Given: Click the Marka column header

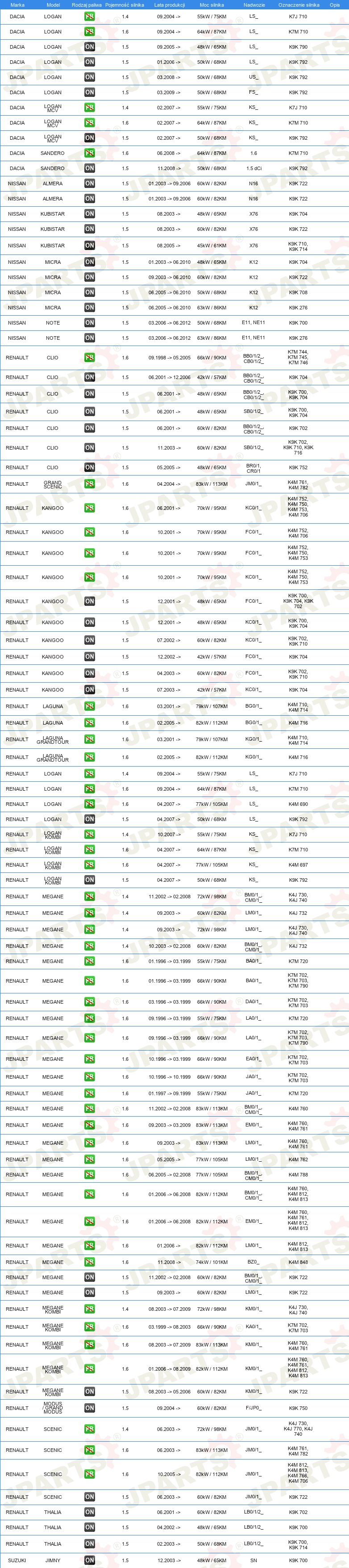Looking at the screenshot, I should (x=17, y=5).
